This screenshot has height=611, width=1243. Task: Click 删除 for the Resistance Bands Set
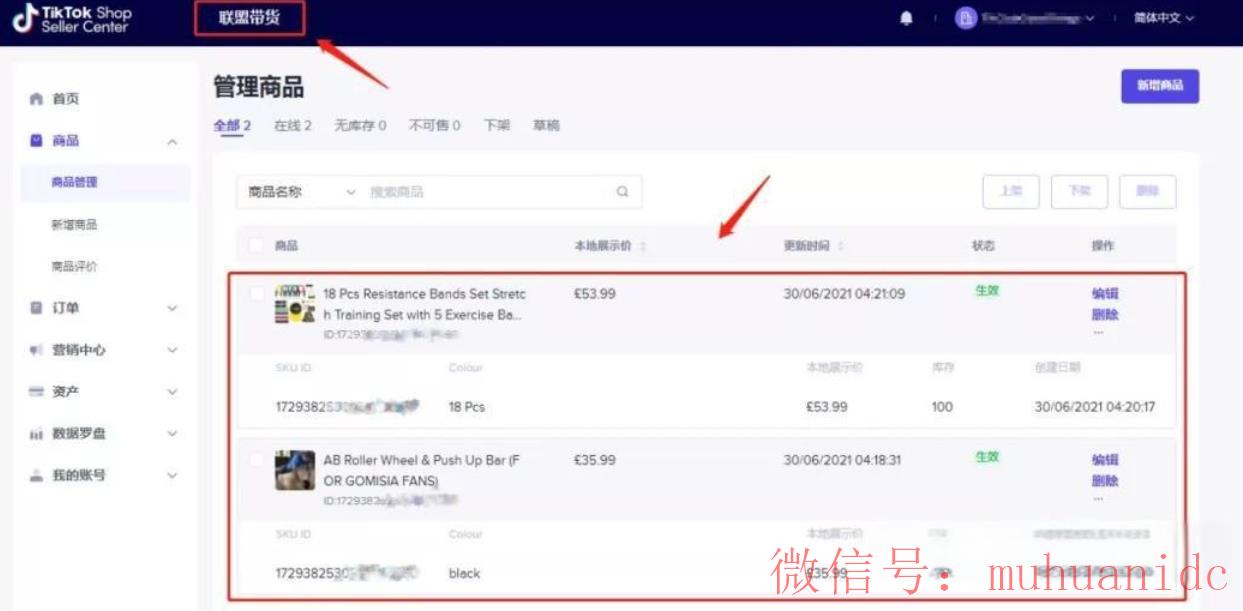point(1105,314)
